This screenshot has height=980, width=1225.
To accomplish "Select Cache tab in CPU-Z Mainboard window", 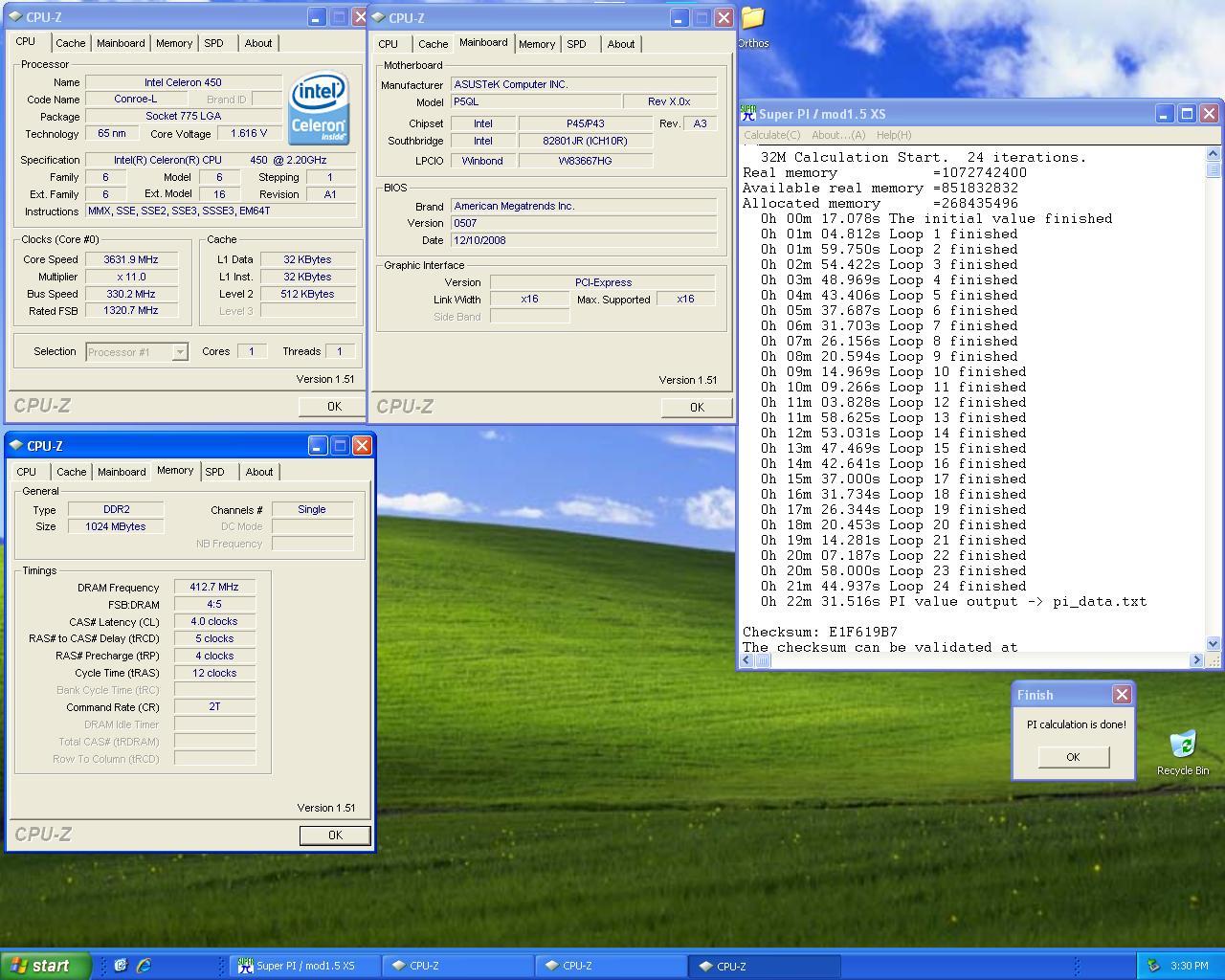I will click(x=433, y=44).
